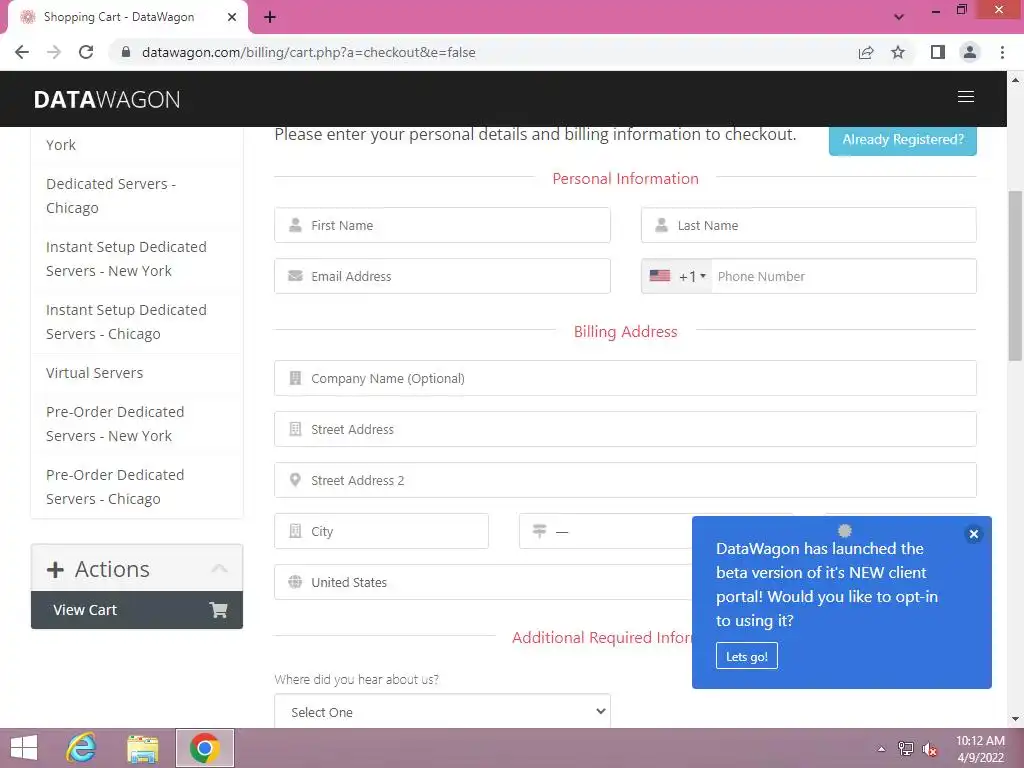This screenshot has height=768, width=1024.
Task: Open File Explorer from the taskbar
Action: (142, 748)
